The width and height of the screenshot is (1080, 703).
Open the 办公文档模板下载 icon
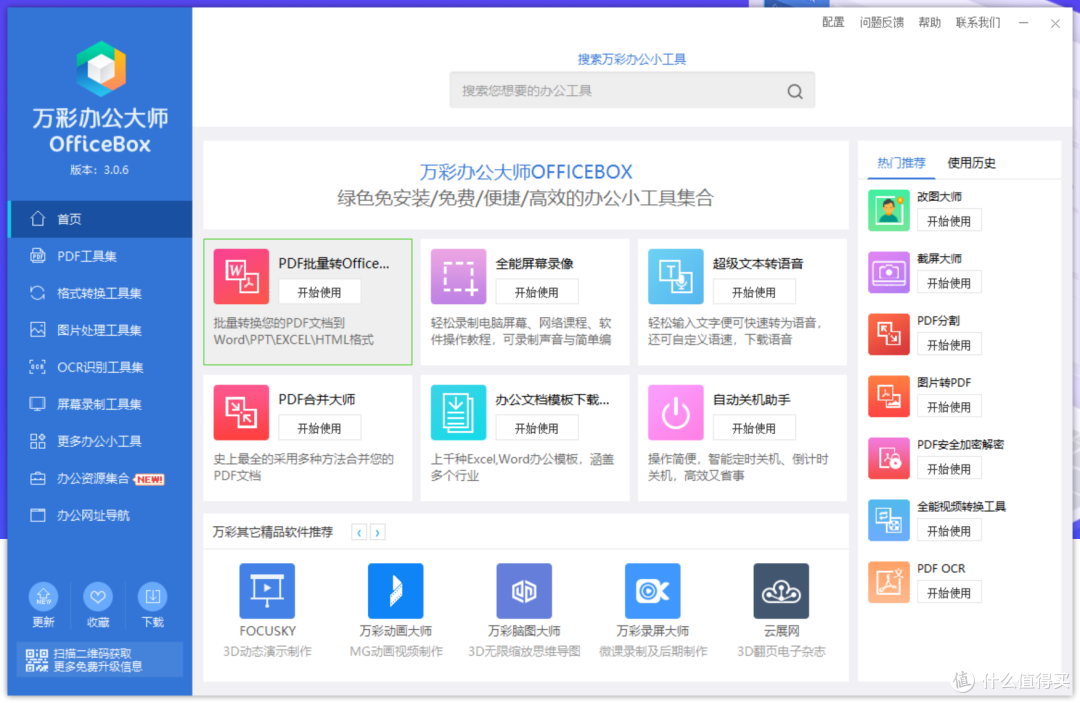coord(458,412)
